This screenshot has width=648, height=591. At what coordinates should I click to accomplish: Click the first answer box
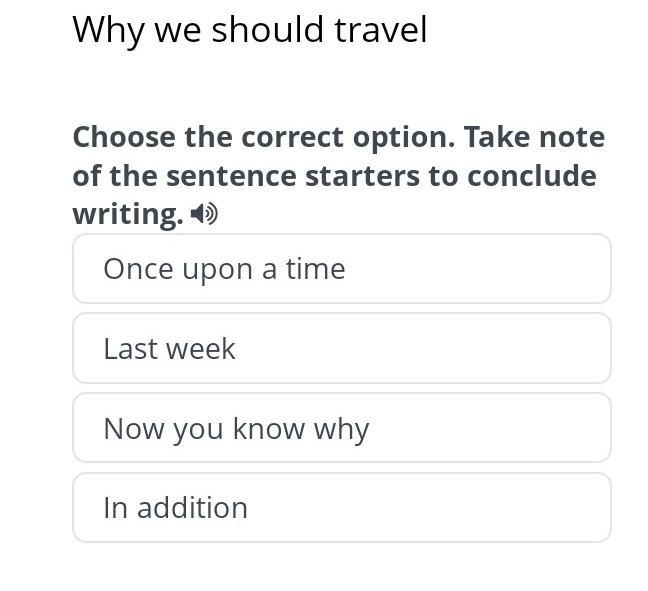click(341, 269)
